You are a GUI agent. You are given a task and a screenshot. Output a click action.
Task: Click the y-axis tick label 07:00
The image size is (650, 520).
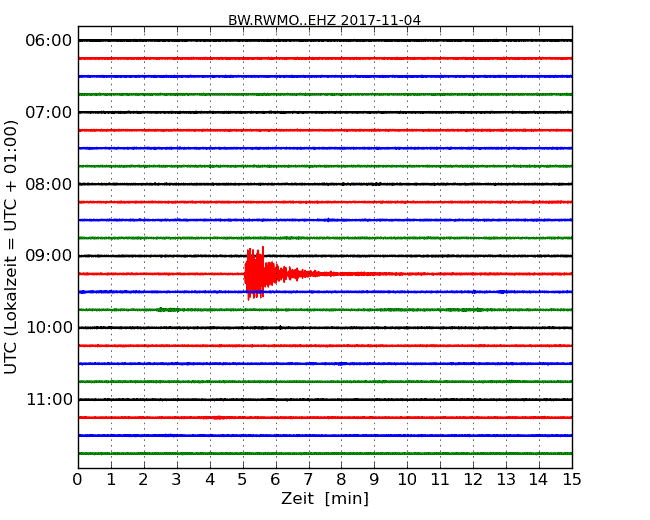click(x=49, y=112)
